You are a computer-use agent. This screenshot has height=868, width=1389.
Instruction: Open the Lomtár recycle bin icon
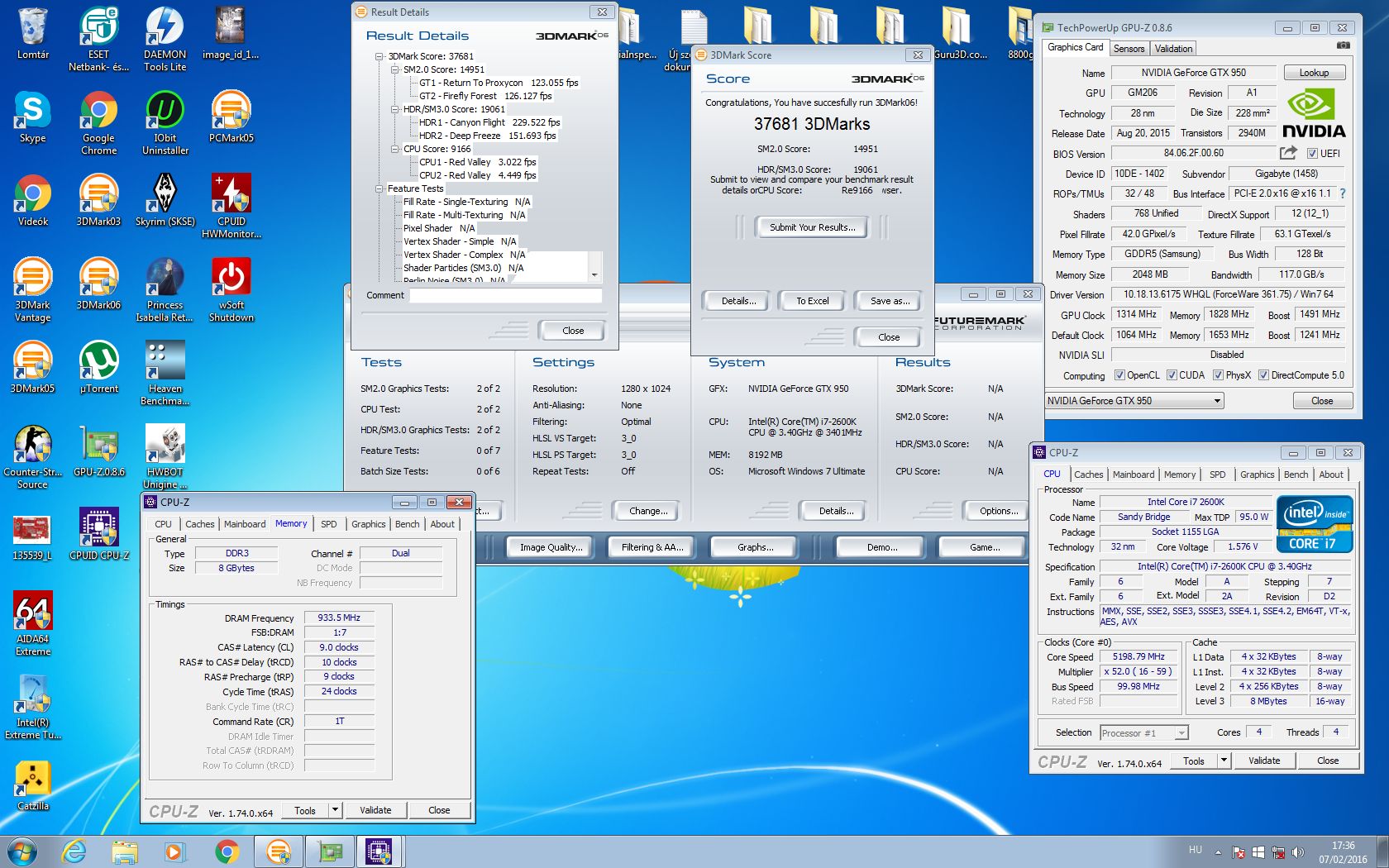coord(32,34)
